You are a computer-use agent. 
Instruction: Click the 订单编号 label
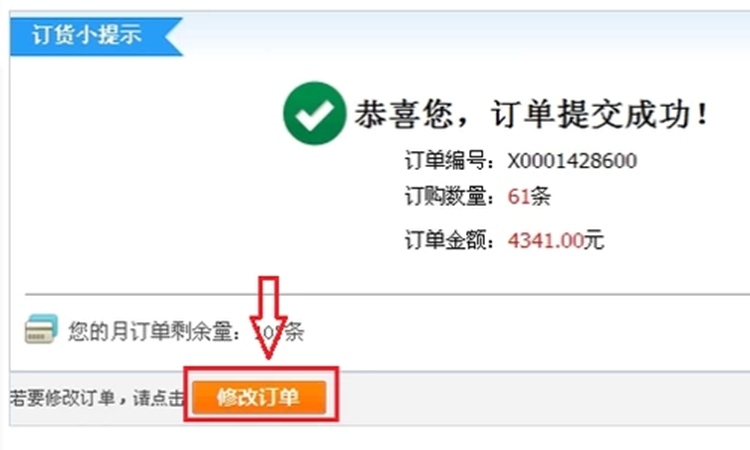coord(450,161)
